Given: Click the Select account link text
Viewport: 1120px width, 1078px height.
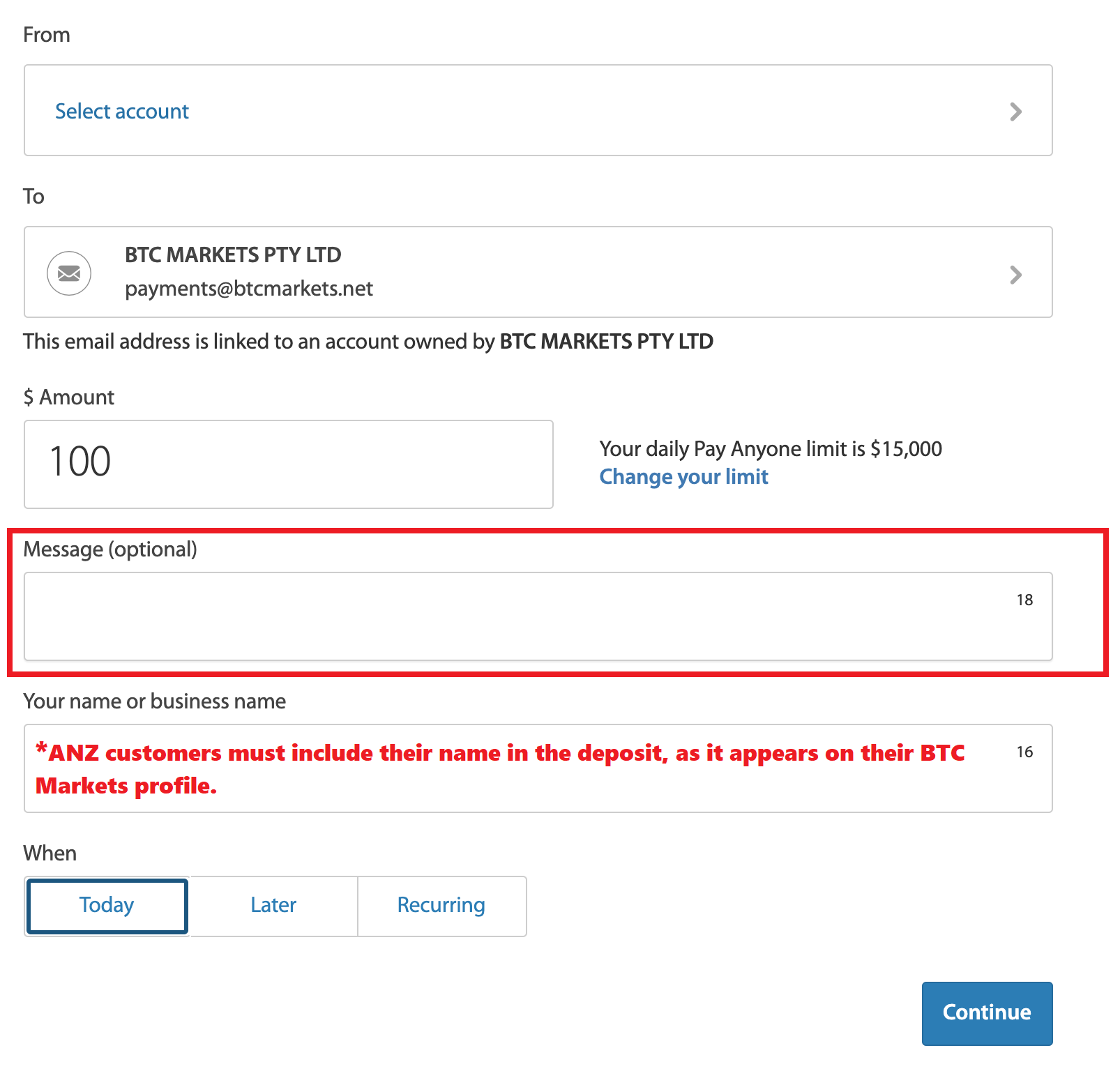Looking at the screenshot, I should [x=122, y=112].
